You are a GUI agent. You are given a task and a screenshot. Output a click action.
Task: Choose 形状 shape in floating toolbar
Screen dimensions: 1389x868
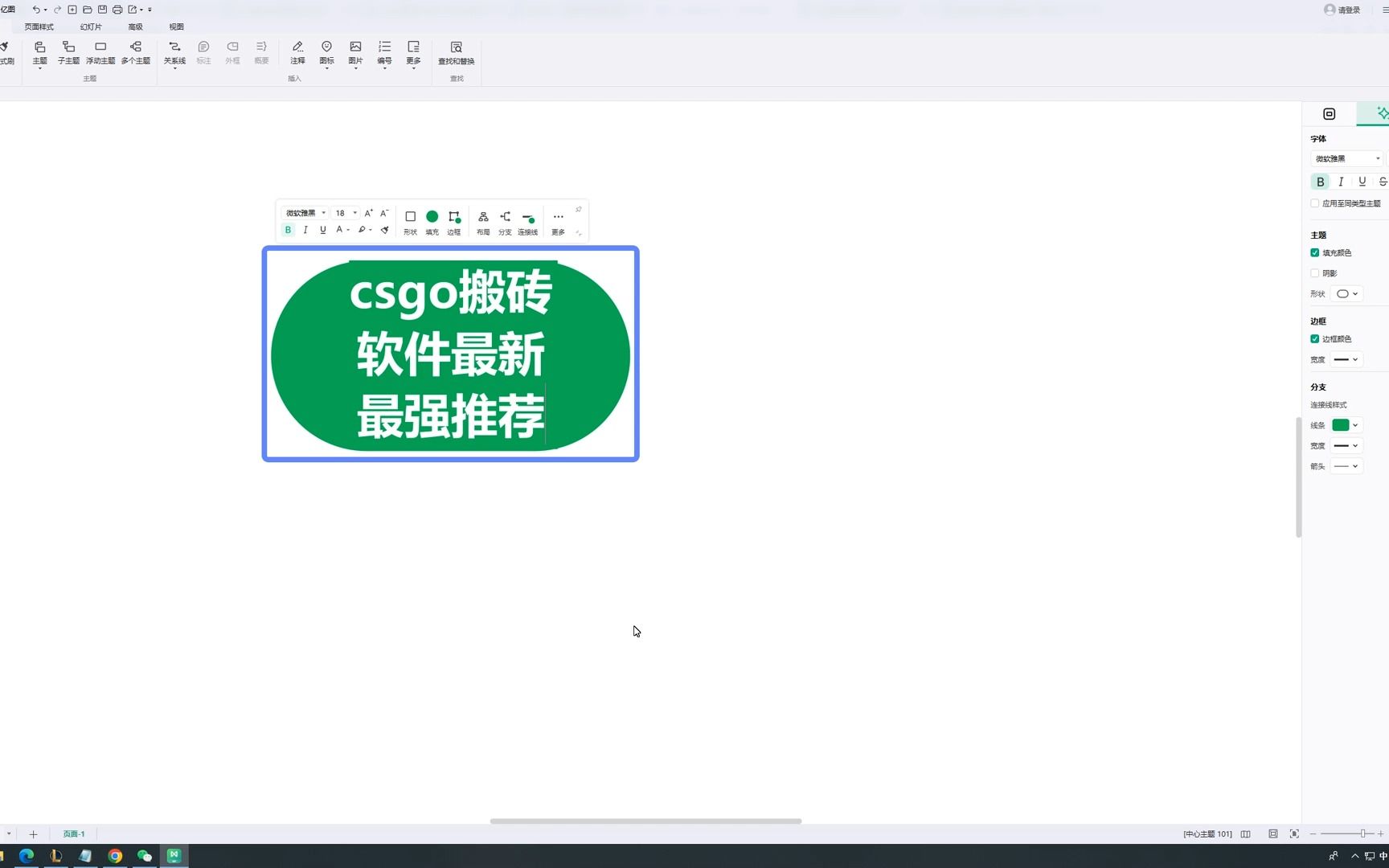coord(410,223)
